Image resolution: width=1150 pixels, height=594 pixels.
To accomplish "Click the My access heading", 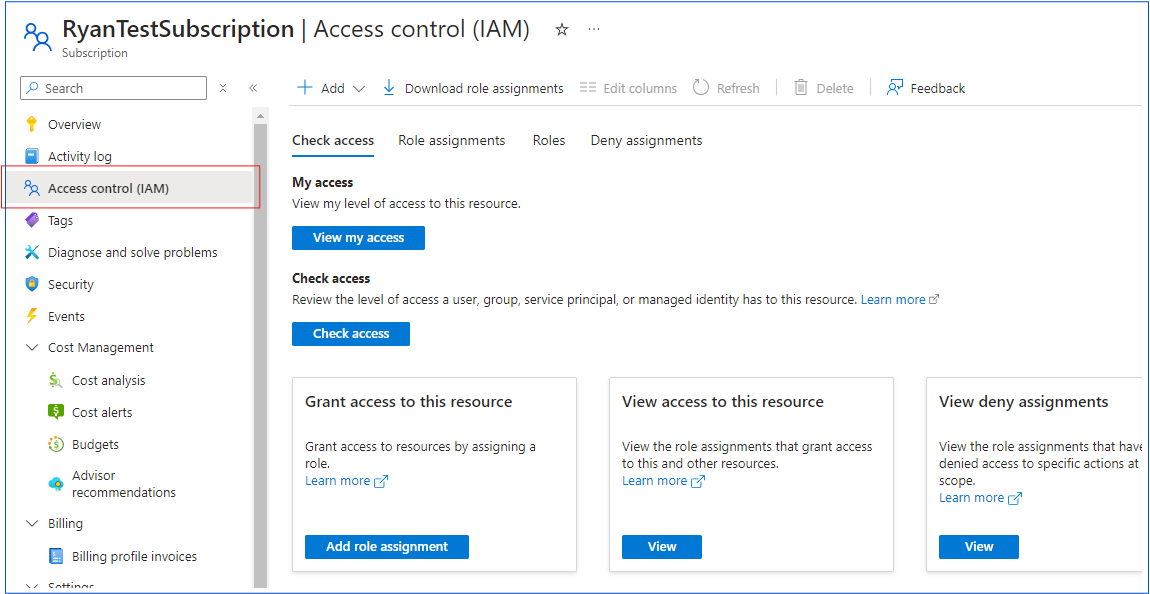I will [323, 183].
